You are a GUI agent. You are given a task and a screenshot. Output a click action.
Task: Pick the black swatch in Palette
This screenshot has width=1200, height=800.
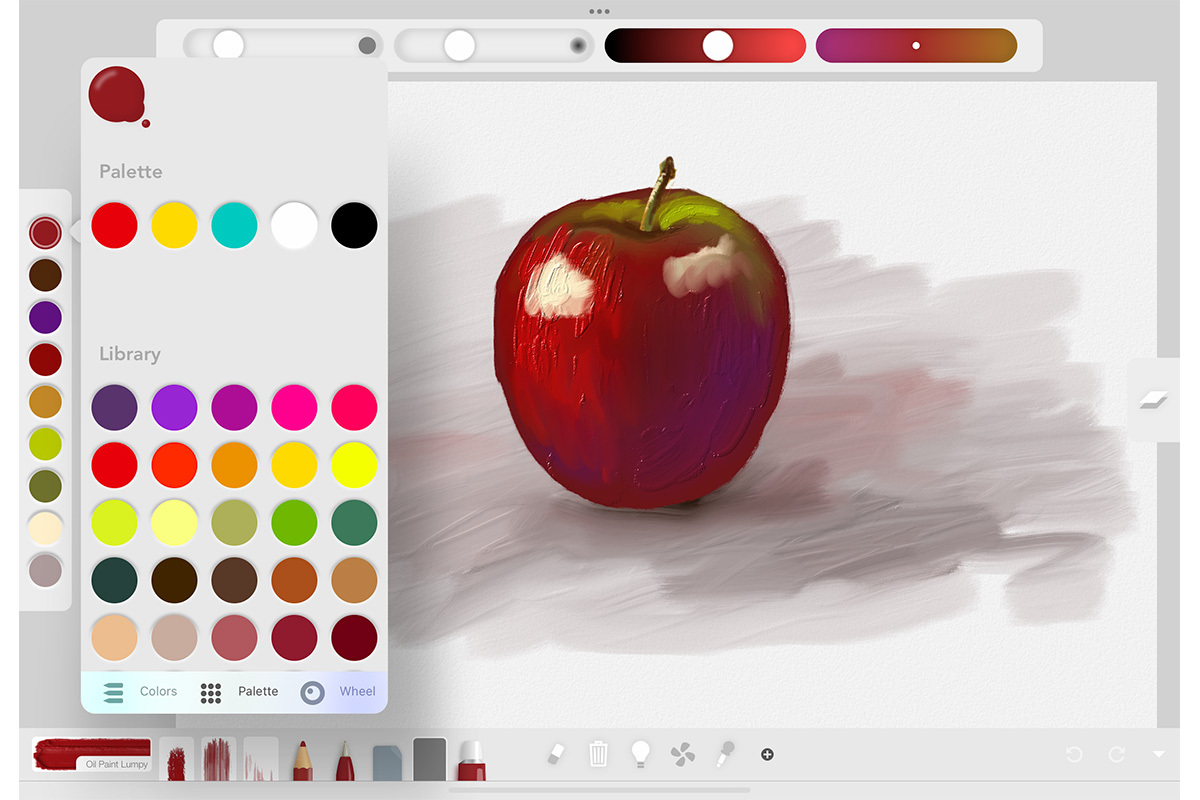click(354, 225)
